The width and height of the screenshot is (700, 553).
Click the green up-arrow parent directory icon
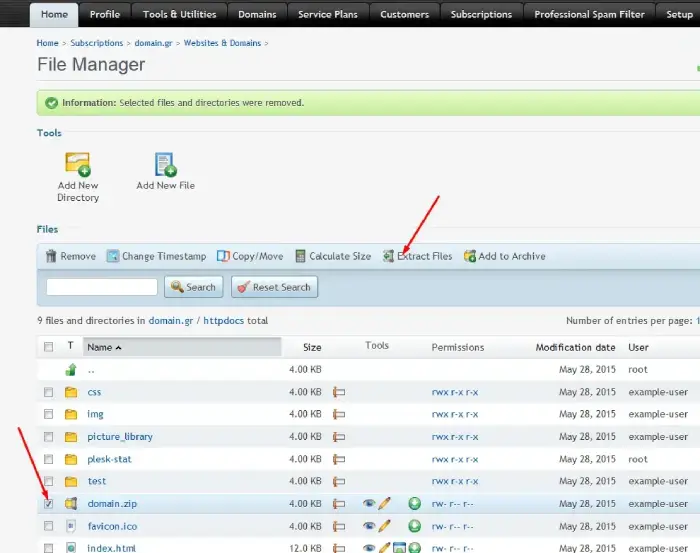[x=71, y=370]
